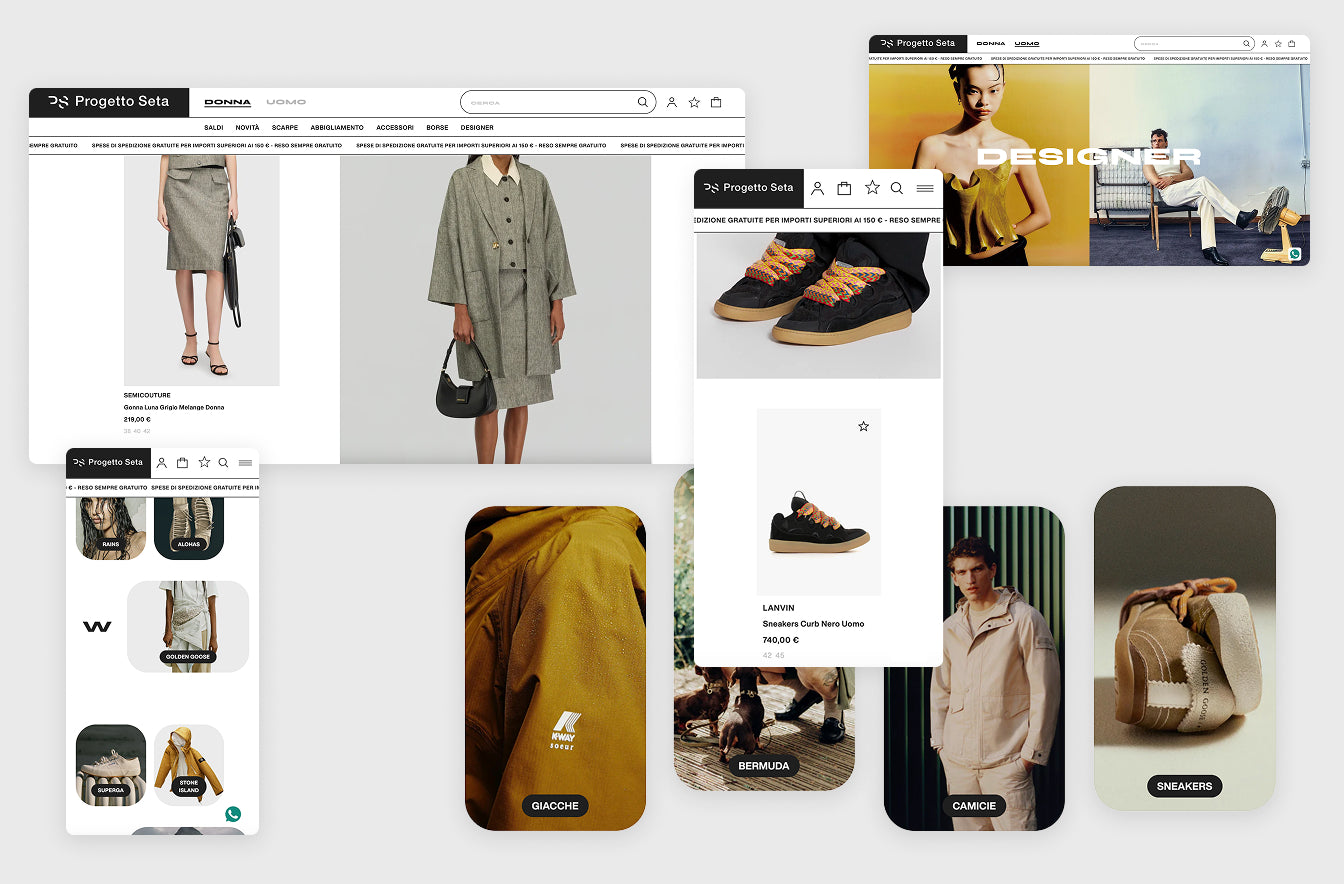Open ALOHAS brand tile
The image size is (1344, 884).
(189, 528)
